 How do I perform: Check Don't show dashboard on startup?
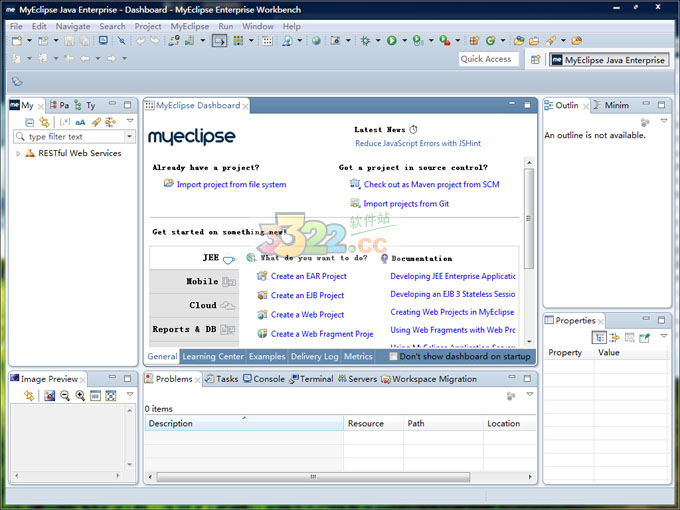[x=394, y=356]
